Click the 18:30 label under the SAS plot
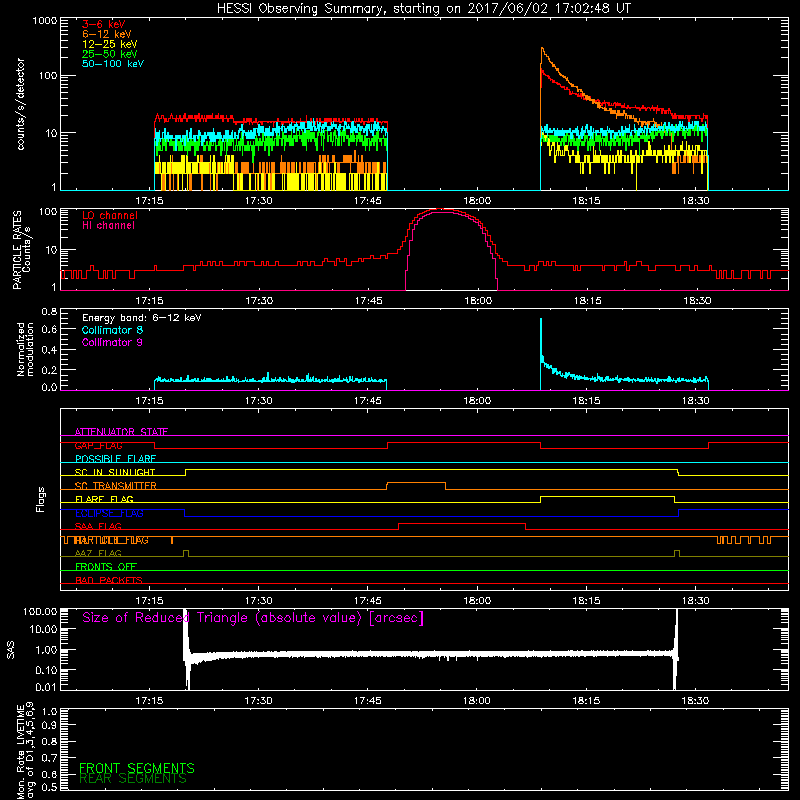 [695, 701]
